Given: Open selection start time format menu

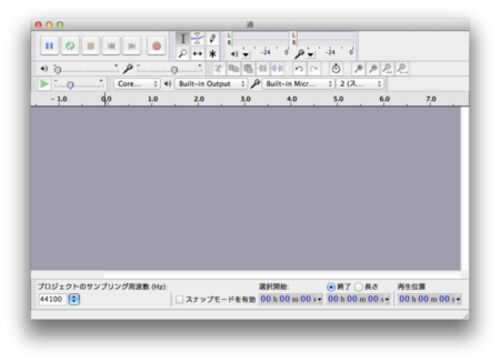Looking at the screenshot, I should pos(319,299).
